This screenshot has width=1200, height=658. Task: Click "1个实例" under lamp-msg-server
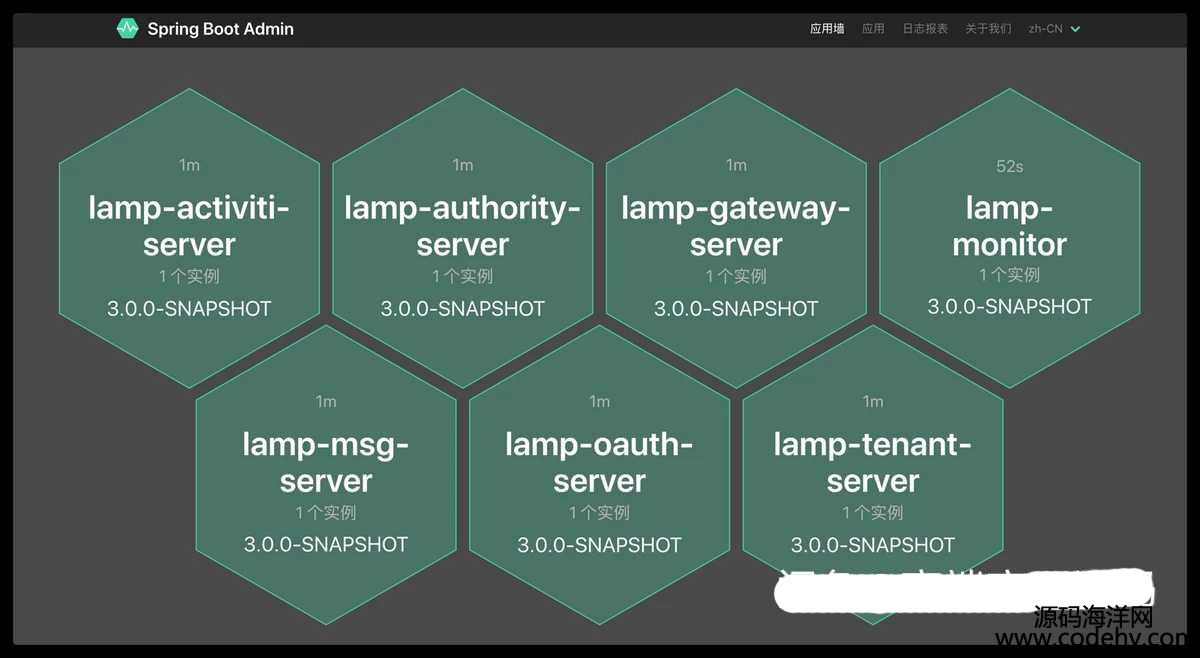point(326,513)
